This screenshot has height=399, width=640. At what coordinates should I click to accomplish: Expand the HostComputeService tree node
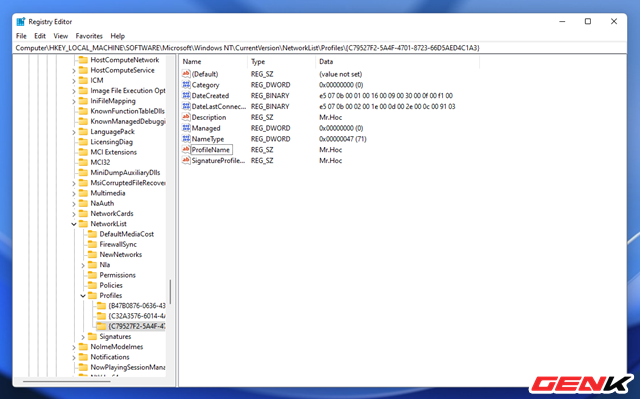[x=74, y=71]
